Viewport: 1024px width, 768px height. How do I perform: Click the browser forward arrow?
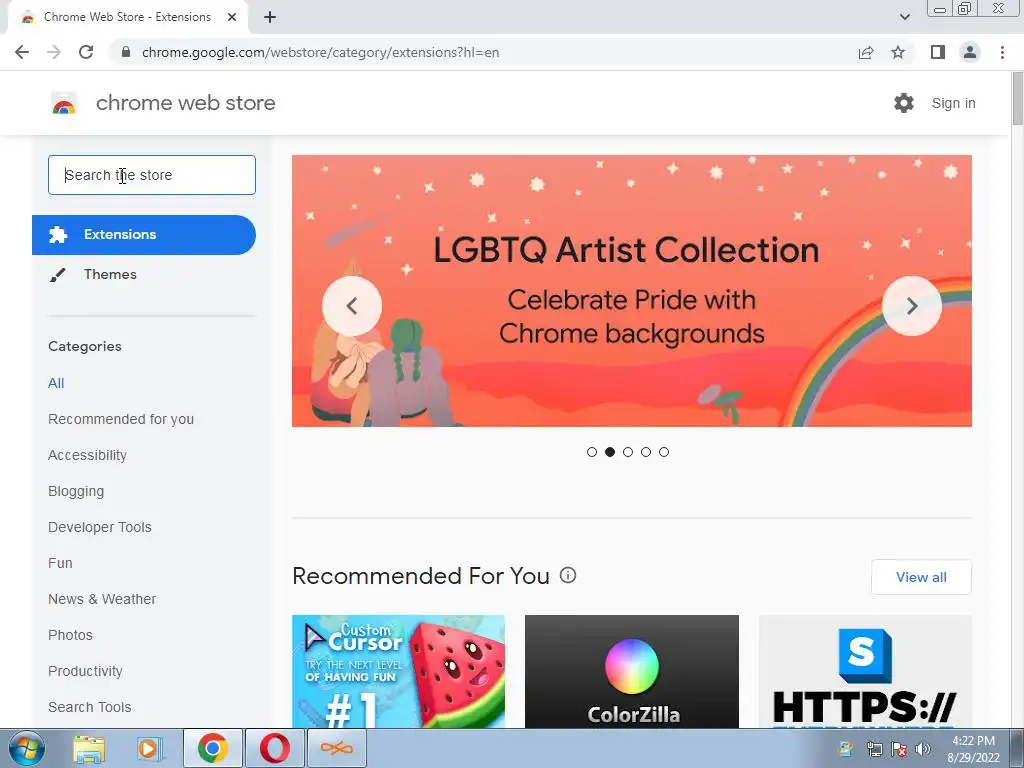coord(54,52)
